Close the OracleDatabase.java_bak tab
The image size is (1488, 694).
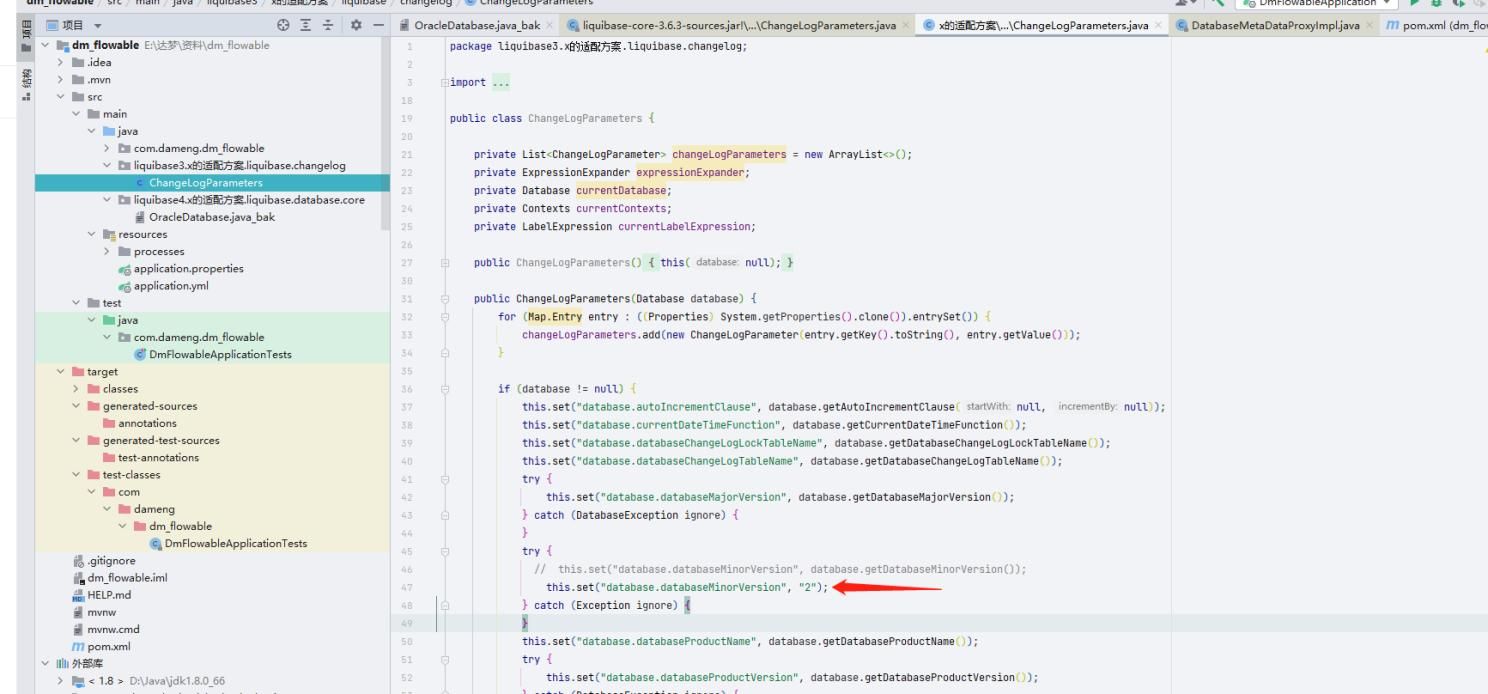click(x=547, y=24)
